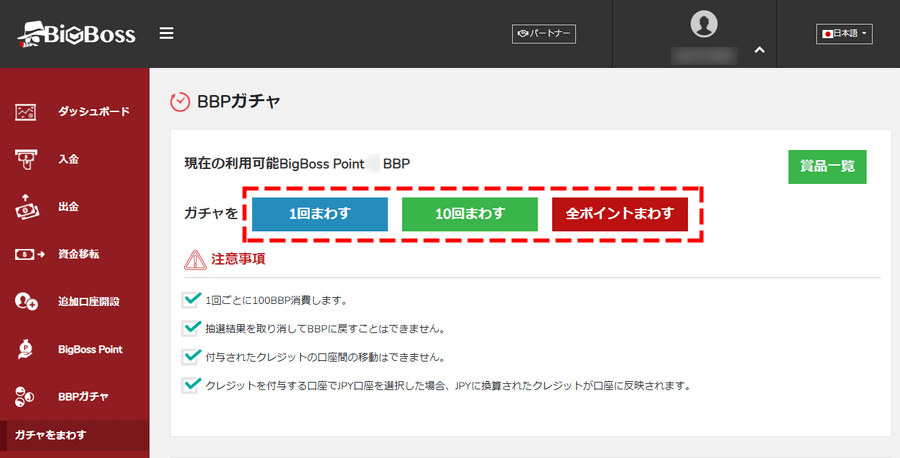Collapse the user account chevron
The width and height of the screenshot is (900, 458).
coord(759,51)
